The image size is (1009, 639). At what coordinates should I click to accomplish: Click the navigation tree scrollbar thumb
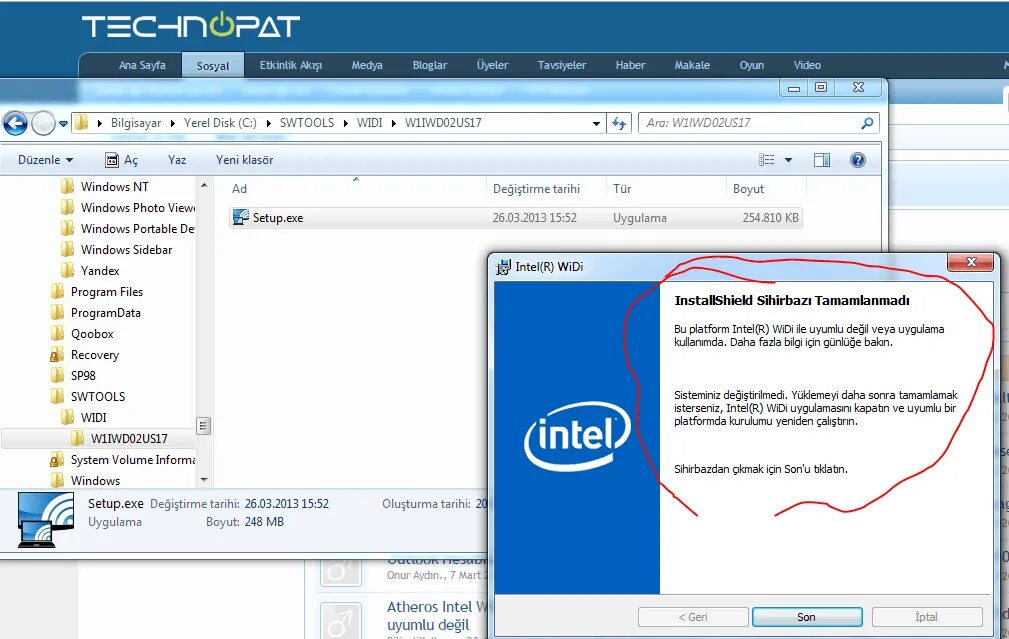tap(203, 425)
